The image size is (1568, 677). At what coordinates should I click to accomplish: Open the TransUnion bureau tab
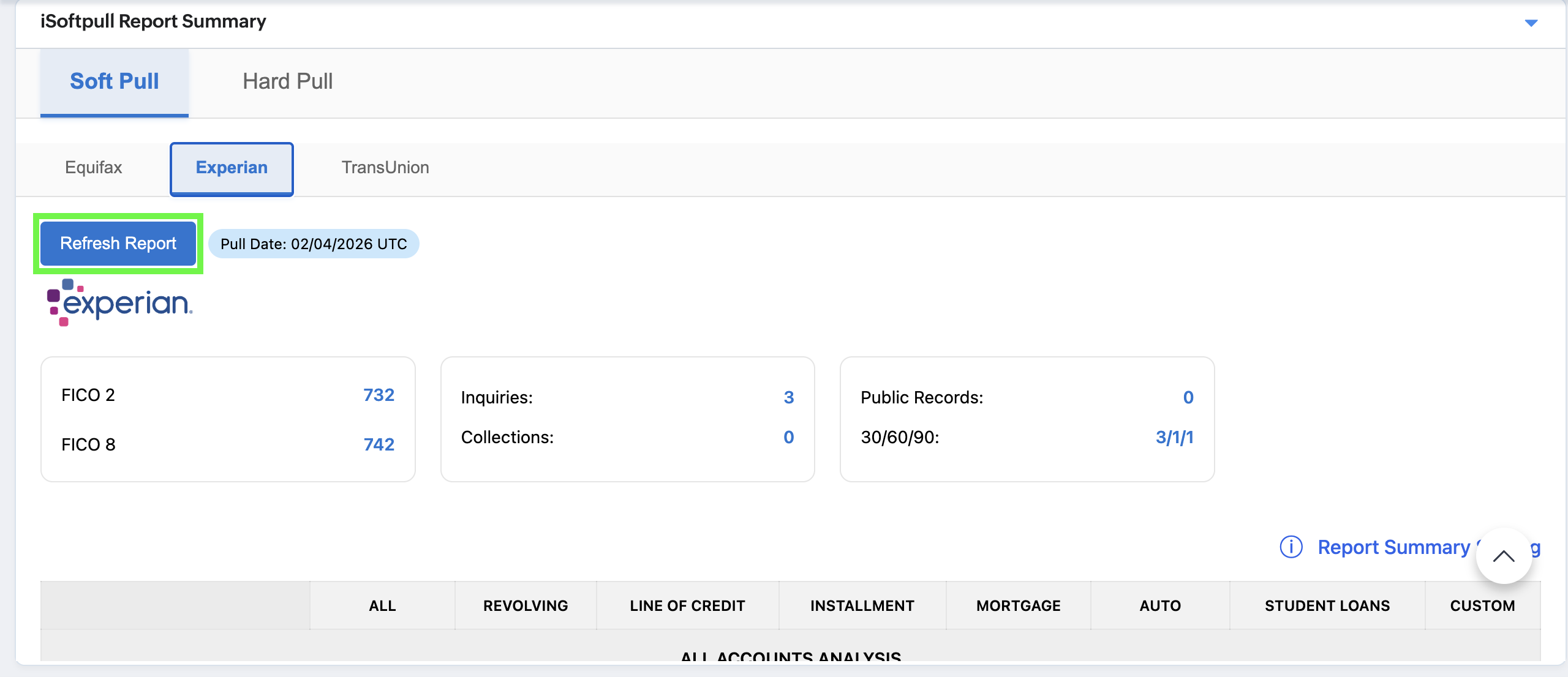point(385,168)
